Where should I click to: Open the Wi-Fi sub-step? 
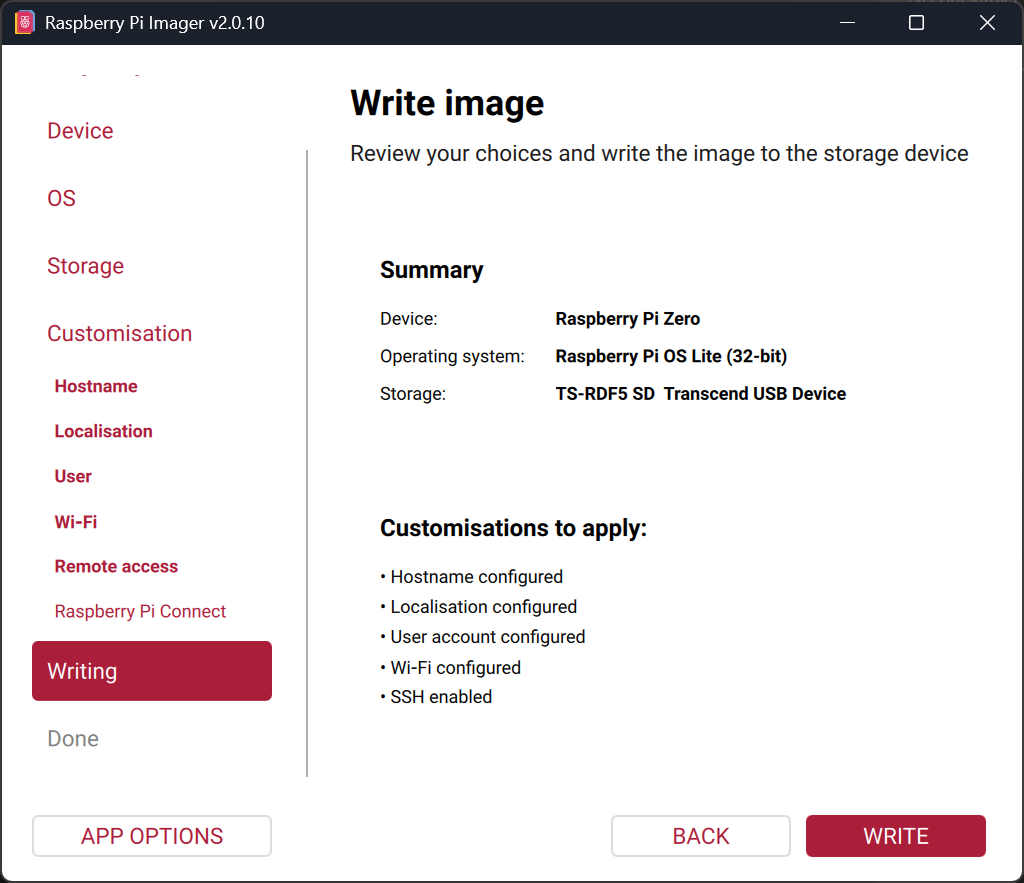pyautogui.click(x=76, y=521)
